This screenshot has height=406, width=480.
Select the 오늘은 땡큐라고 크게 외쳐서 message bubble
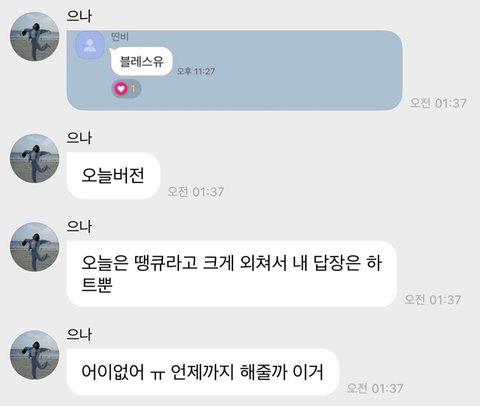click(x=232, y=274)
